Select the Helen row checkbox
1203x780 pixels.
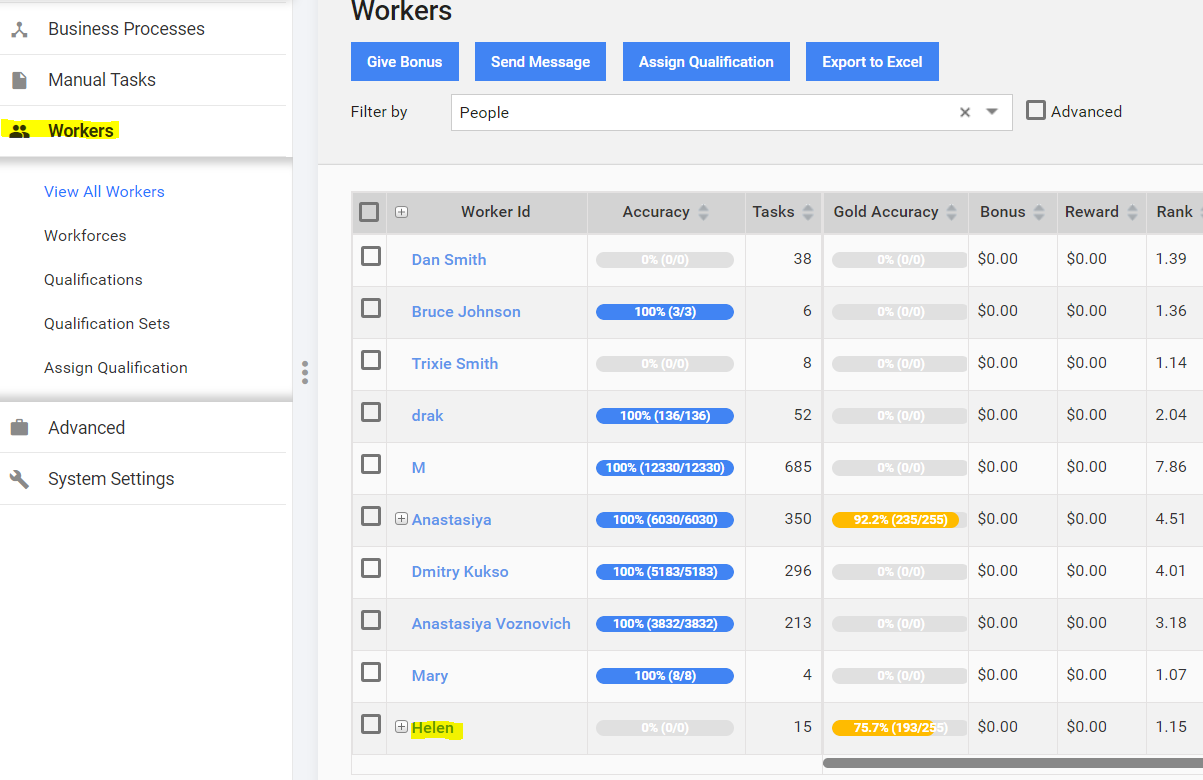[x=371, y=724]
